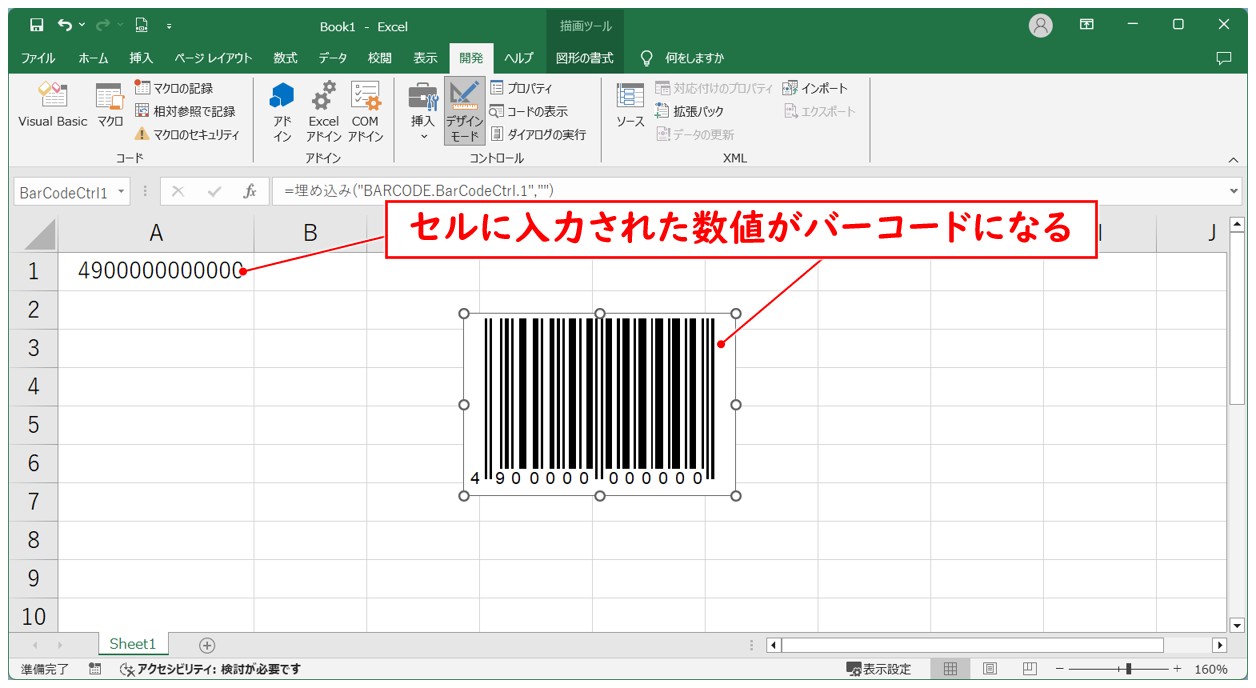The image size is (1256, 688).
Task: Switch to Normal view
Action: tap(950, 669)
